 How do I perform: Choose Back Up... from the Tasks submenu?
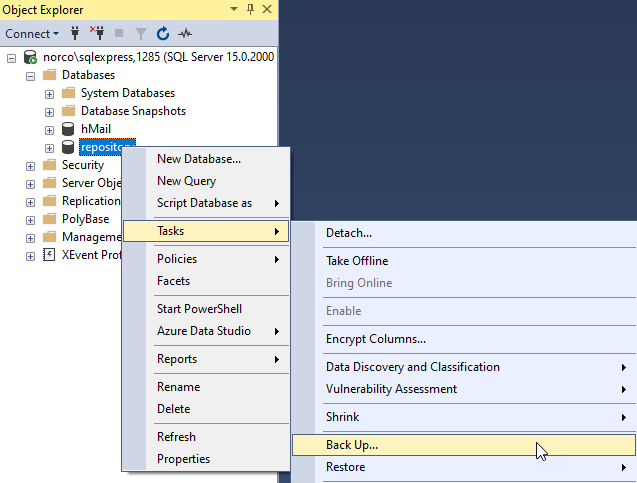coord(352,445)
